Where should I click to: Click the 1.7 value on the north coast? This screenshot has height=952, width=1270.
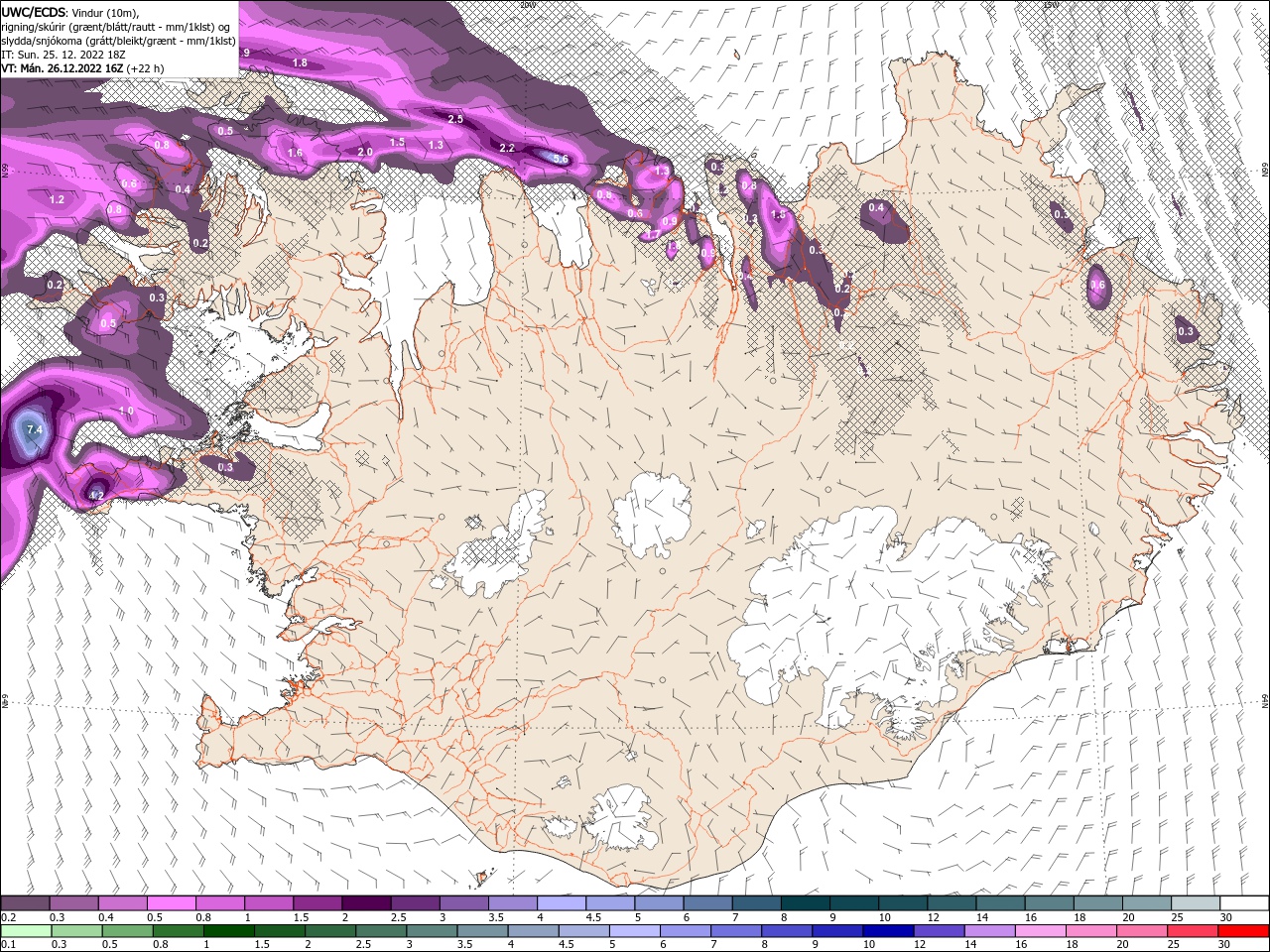pyautogui.click(x=652, y=235)
